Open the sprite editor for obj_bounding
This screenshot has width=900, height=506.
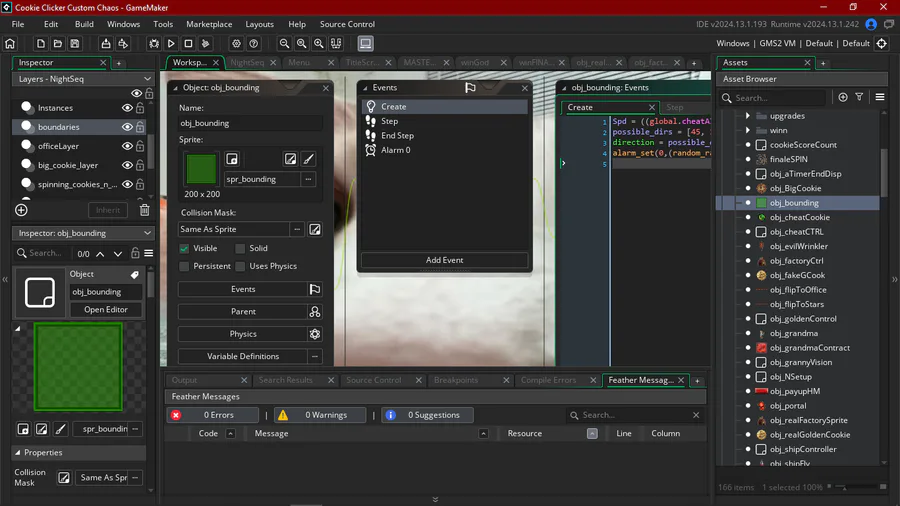[290, 159]
